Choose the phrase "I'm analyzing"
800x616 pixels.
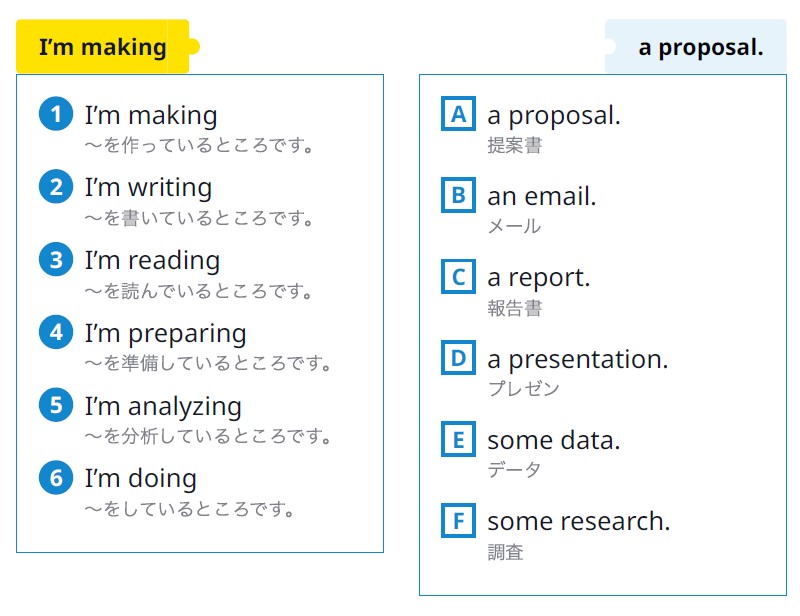pyautogui.click(x=163, y=407)
